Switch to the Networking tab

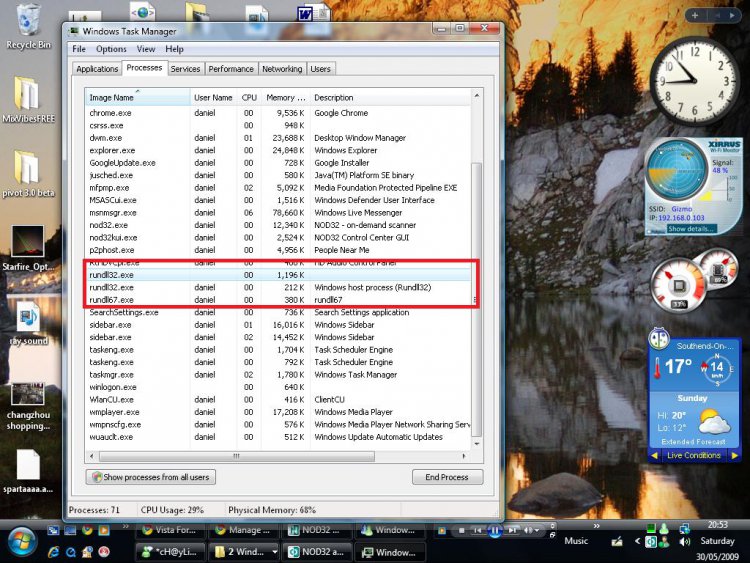pos(282,69)
